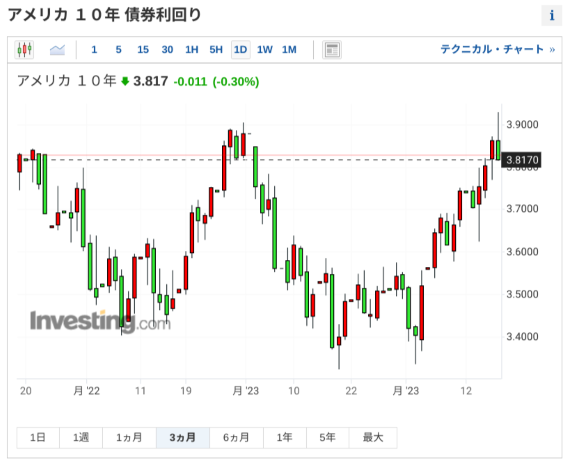The height and width of the screenshot is (461, 568).
Task: Choose the 1年 range tab
Action: 285,437
